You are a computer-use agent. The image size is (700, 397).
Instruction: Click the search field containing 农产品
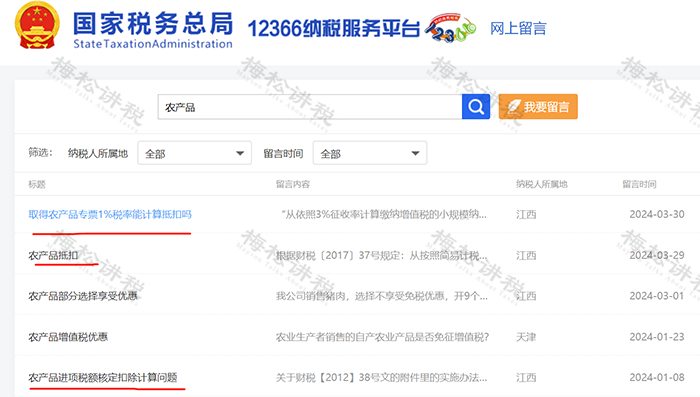[310, 107]
